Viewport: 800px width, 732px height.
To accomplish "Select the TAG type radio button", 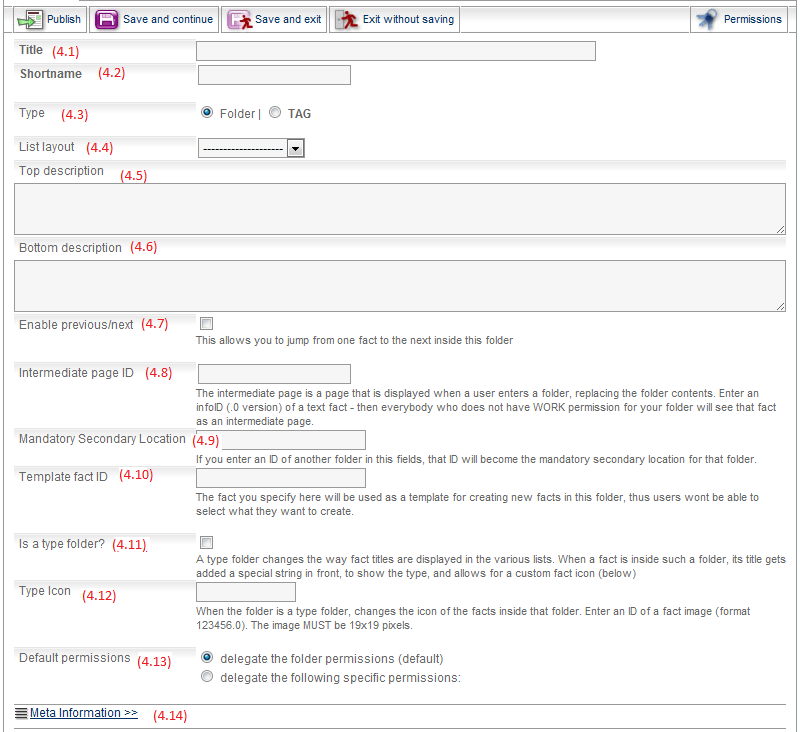I will click(275, 113).
